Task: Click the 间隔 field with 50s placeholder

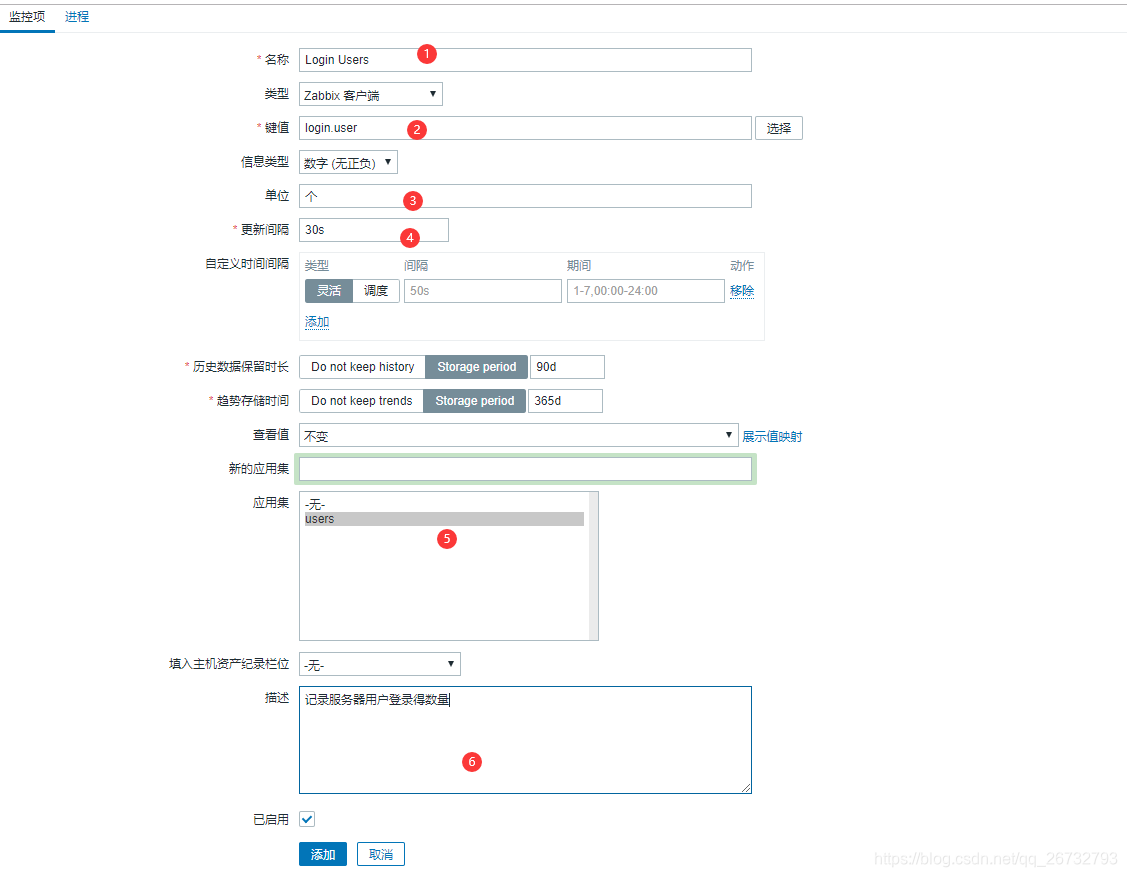Action: tap(482, 290)
